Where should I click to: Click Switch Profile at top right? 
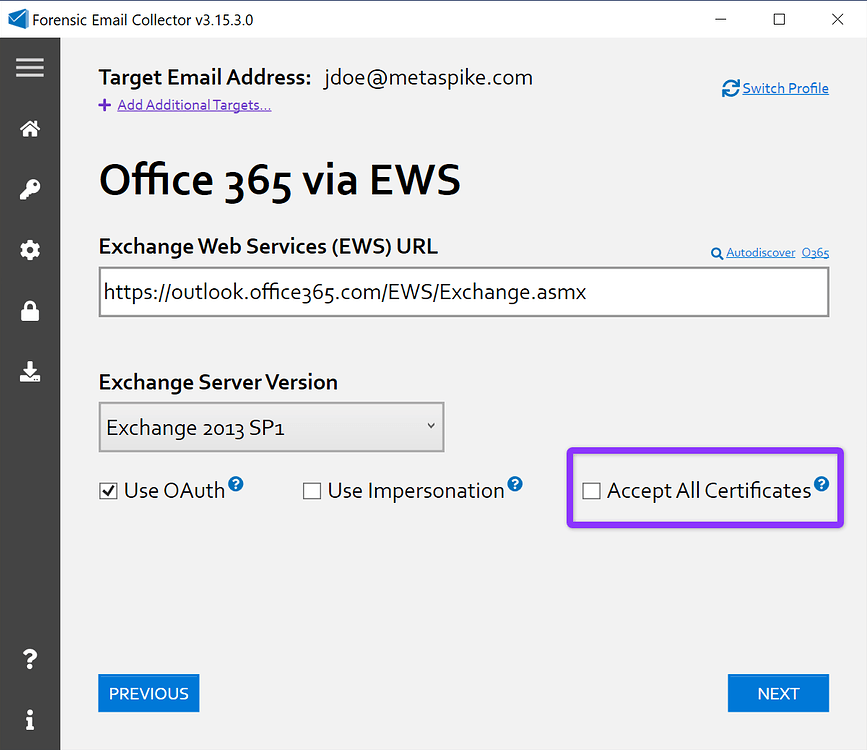pos(785,88)
